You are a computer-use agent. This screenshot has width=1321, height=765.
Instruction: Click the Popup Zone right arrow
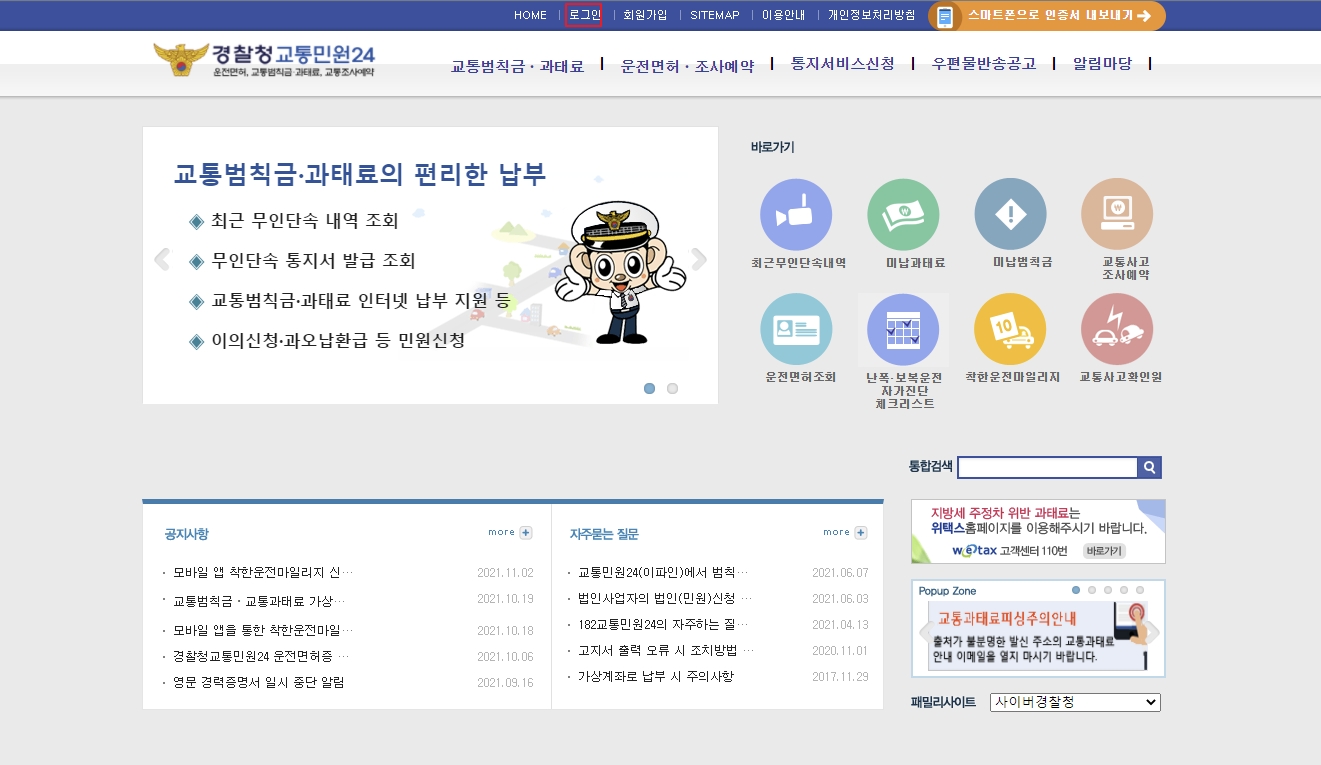(1151, 633)
